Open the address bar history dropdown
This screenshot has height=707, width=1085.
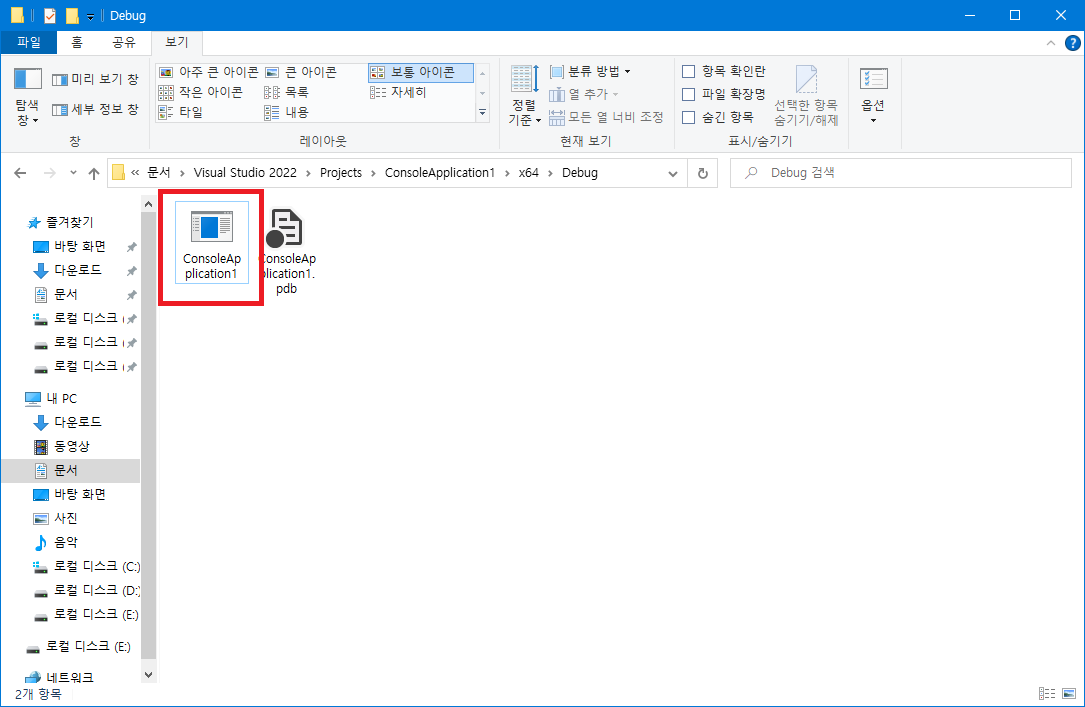[673, 173]
